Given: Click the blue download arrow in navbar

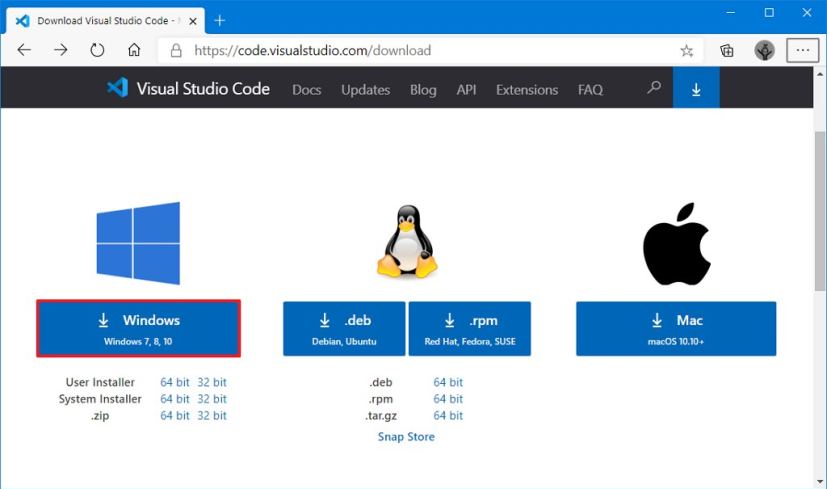Looking at the screenshot, I should tap(696, 88).
